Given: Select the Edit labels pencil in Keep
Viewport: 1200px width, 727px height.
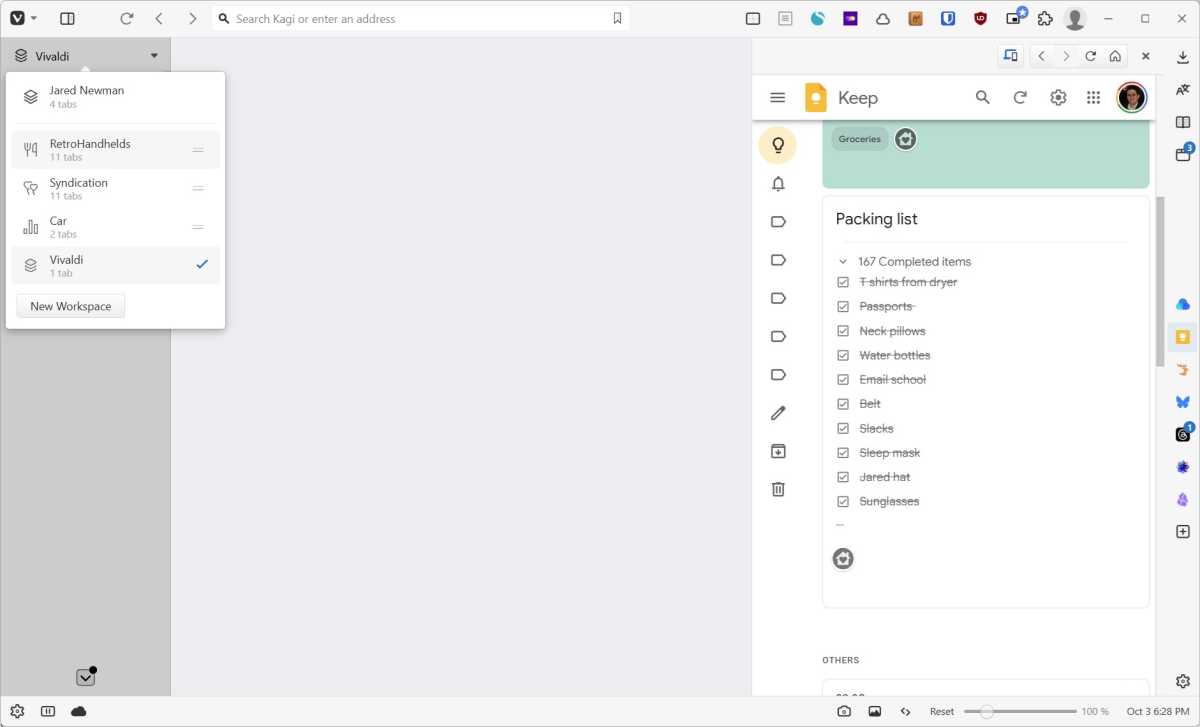Looking at the screenshot, I should point(778,412).
